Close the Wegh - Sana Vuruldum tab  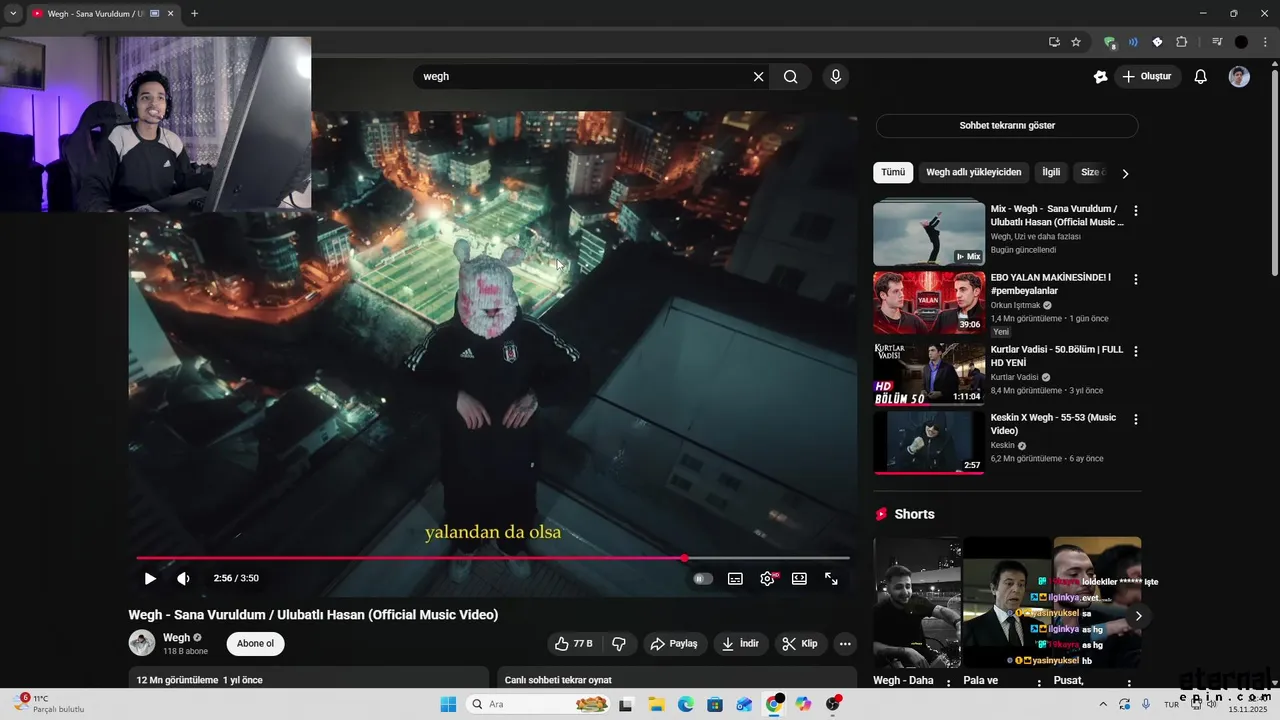171,14
